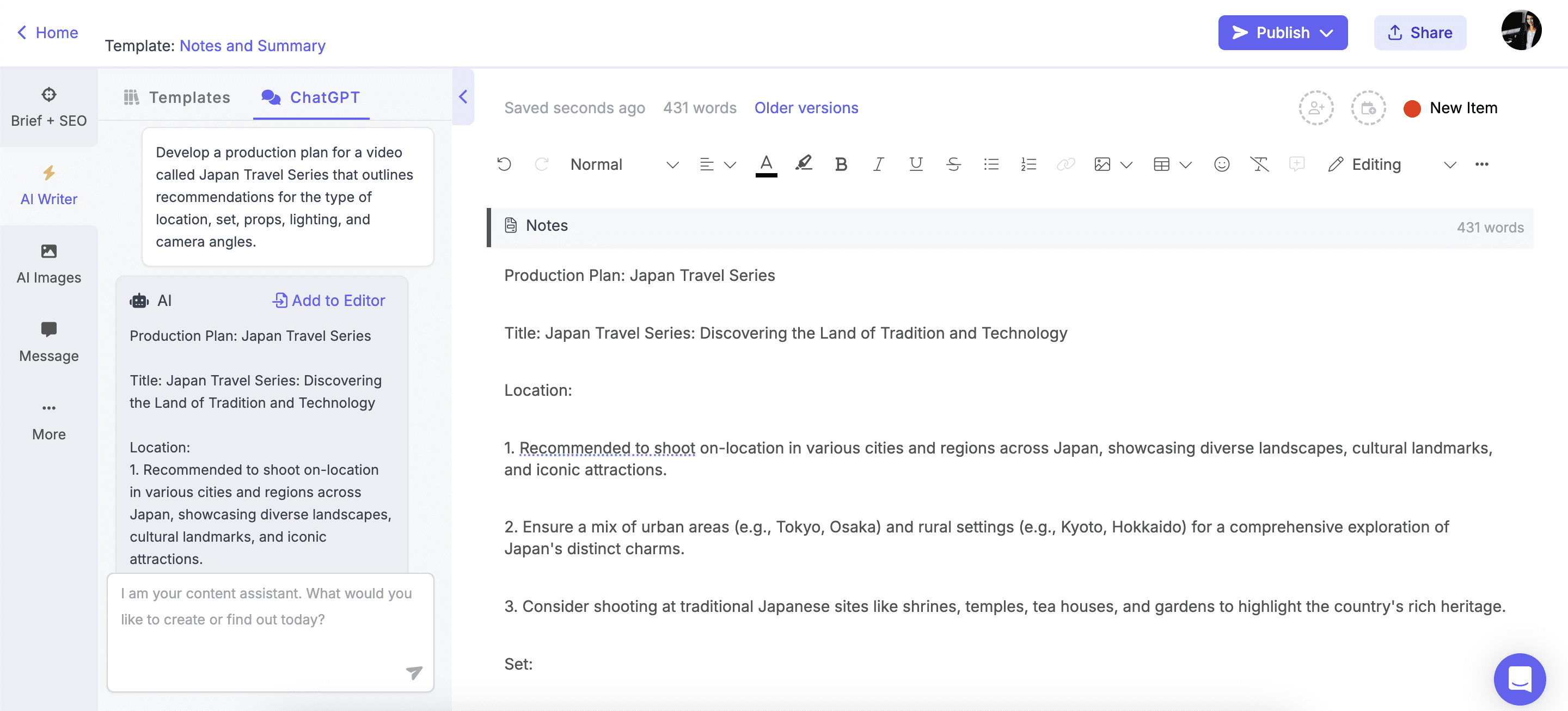
Task: Click the insert image icon
Action: [1102, 163]
